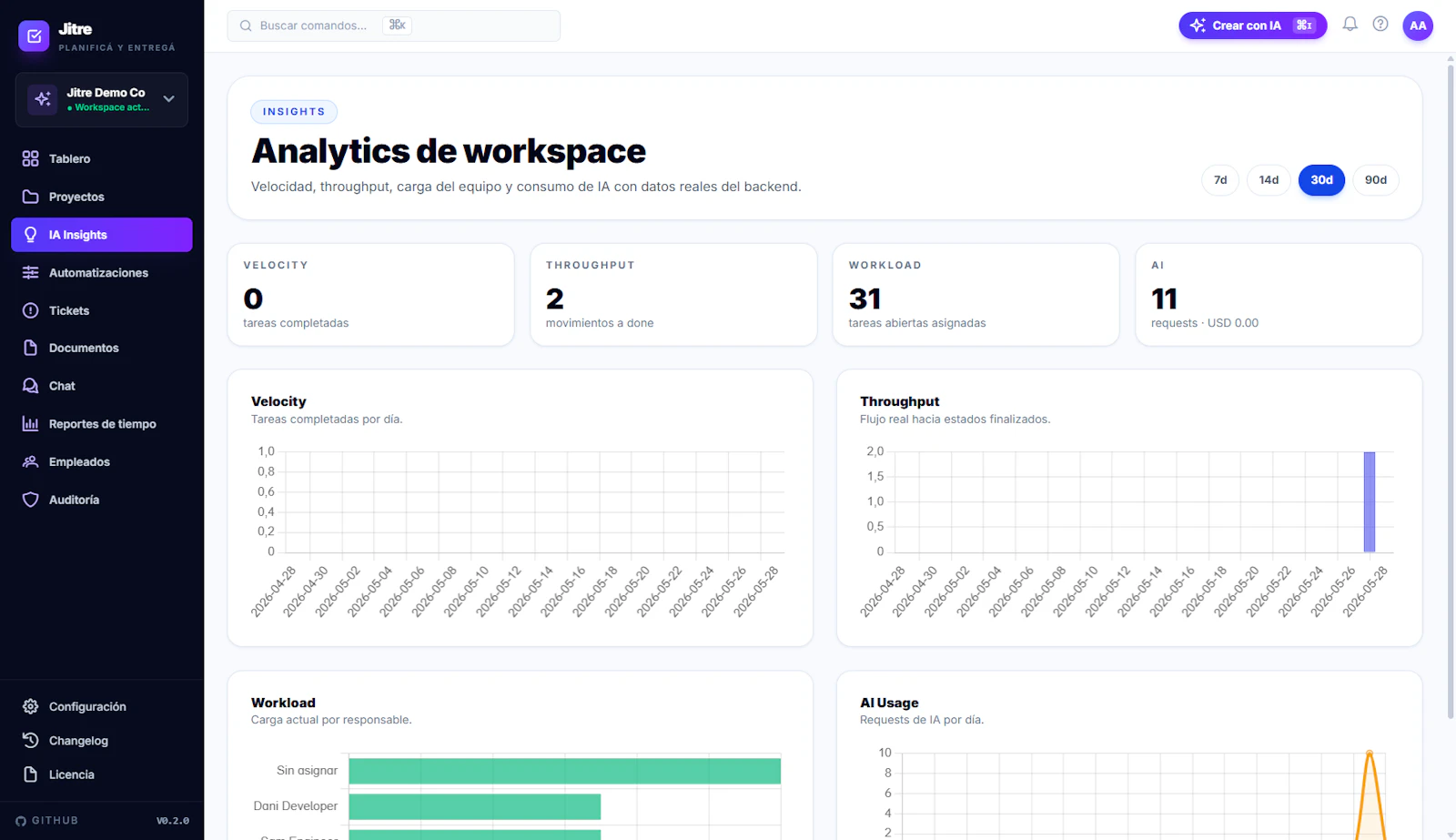1456x840 pixels.
Task: Click the Changelog history icon
Action: (x=30, y=741)
